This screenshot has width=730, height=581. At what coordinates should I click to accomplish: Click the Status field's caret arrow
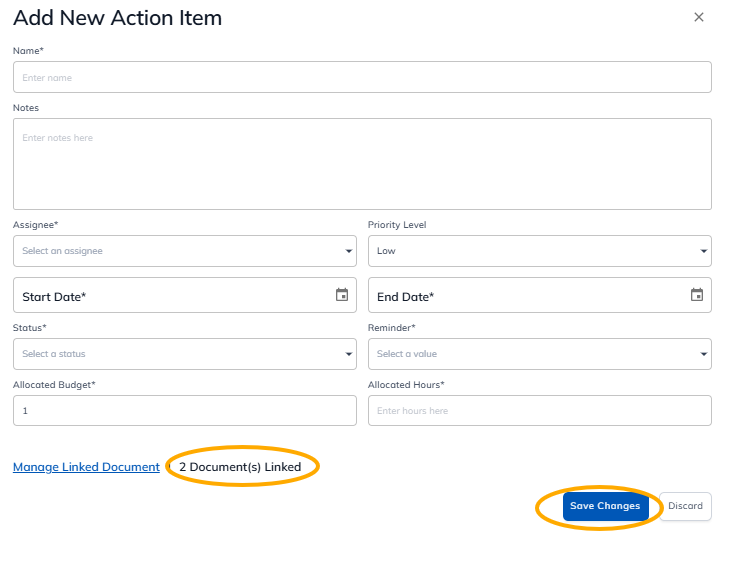tap(348, 354)
